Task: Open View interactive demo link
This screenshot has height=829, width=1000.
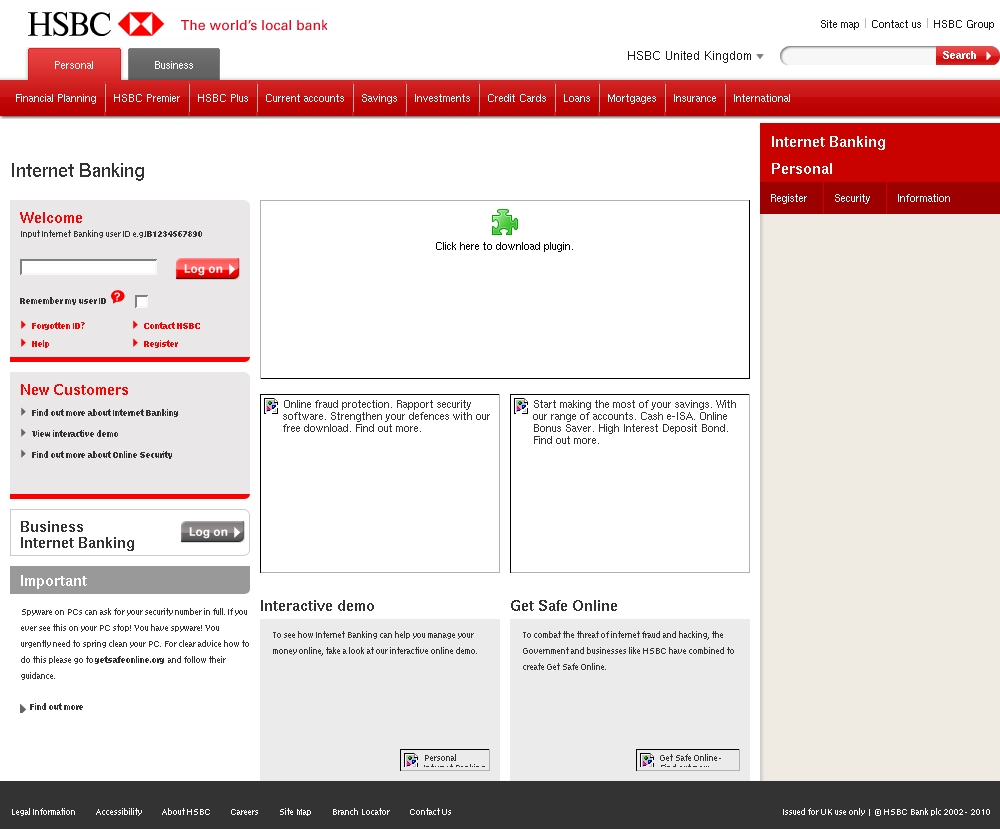Action: [75, 434]
